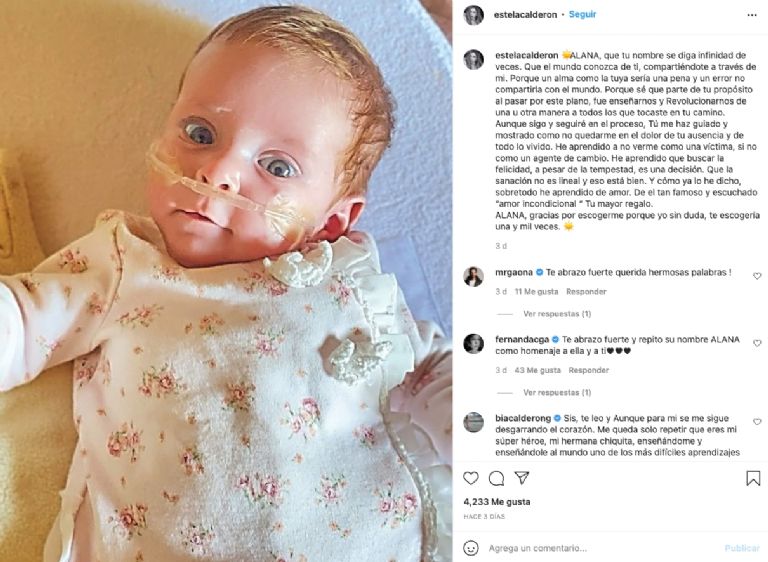The height and width of the screenshot is (562, 768).
Task: Open the comment bubble icon
Action: click(x=496, y=478)
